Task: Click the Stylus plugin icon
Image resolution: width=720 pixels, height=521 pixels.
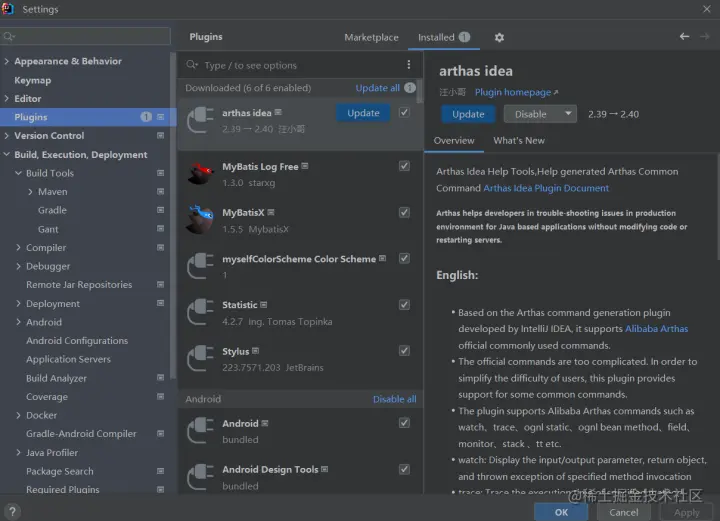Action: point(200,359)
